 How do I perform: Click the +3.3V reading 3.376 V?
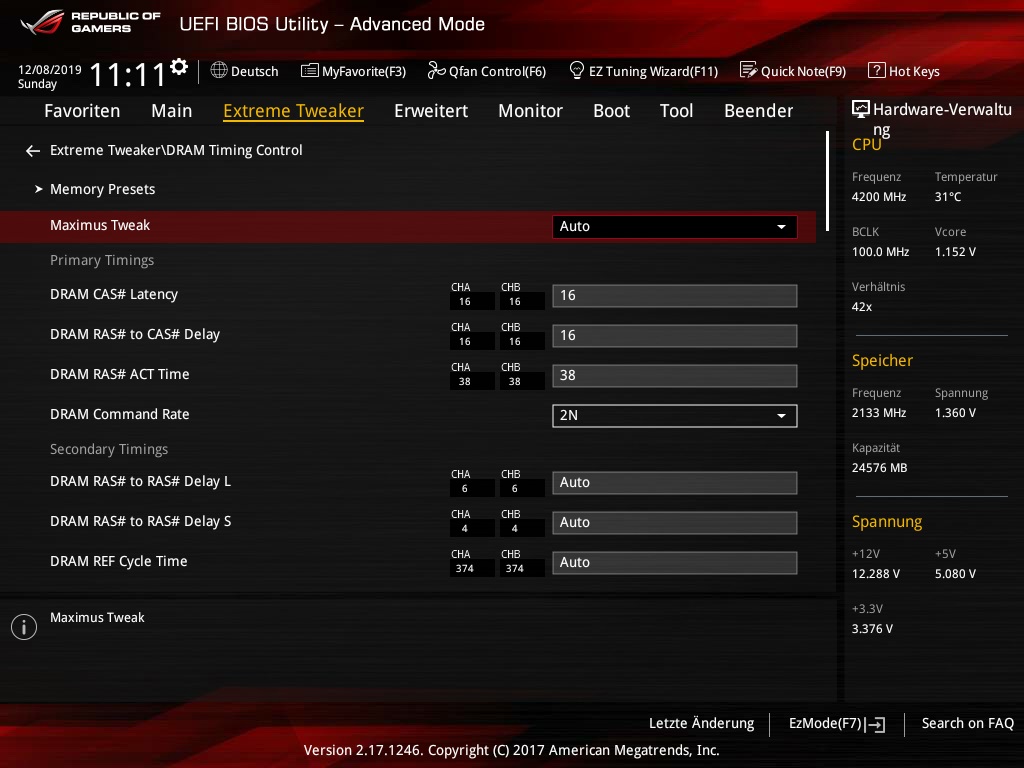[x=872, y=629]
